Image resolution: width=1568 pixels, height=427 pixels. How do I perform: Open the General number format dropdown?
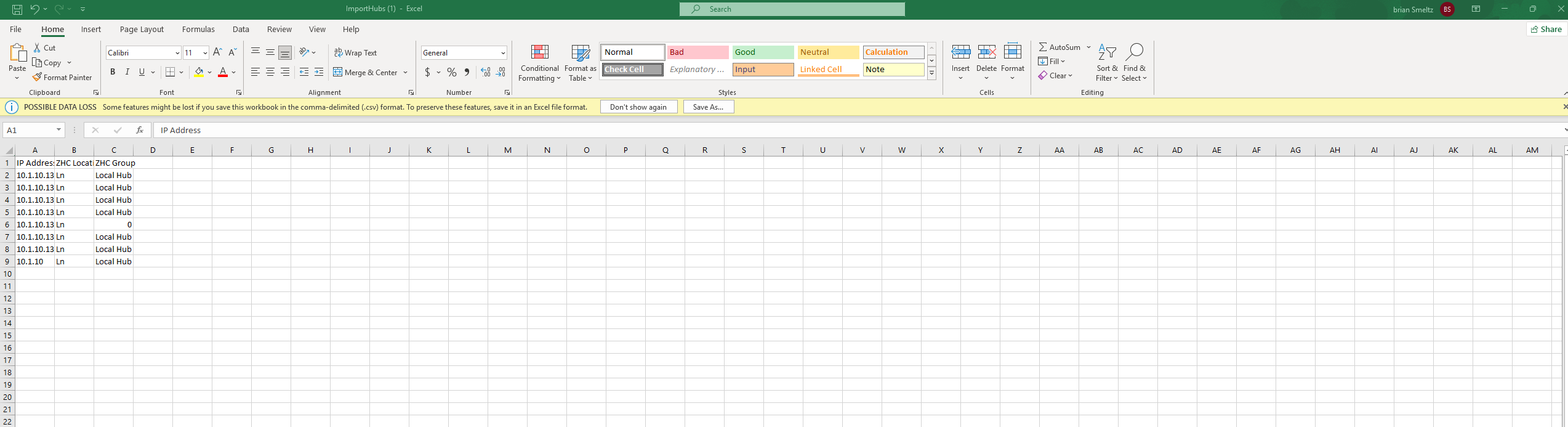(503, 53)
